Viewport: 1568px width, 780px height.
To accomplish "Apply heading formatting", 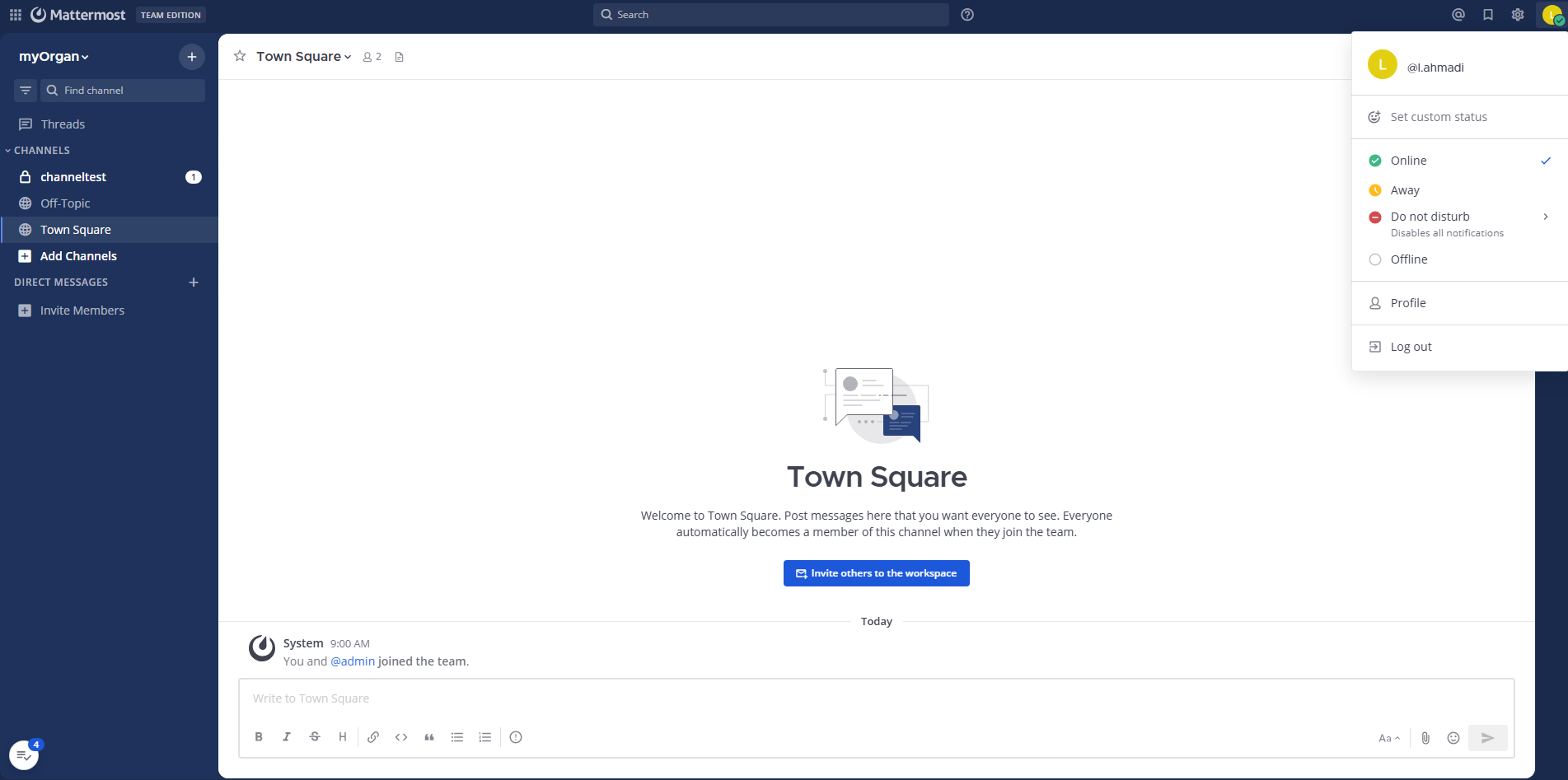I will click(x=343, y=737).
